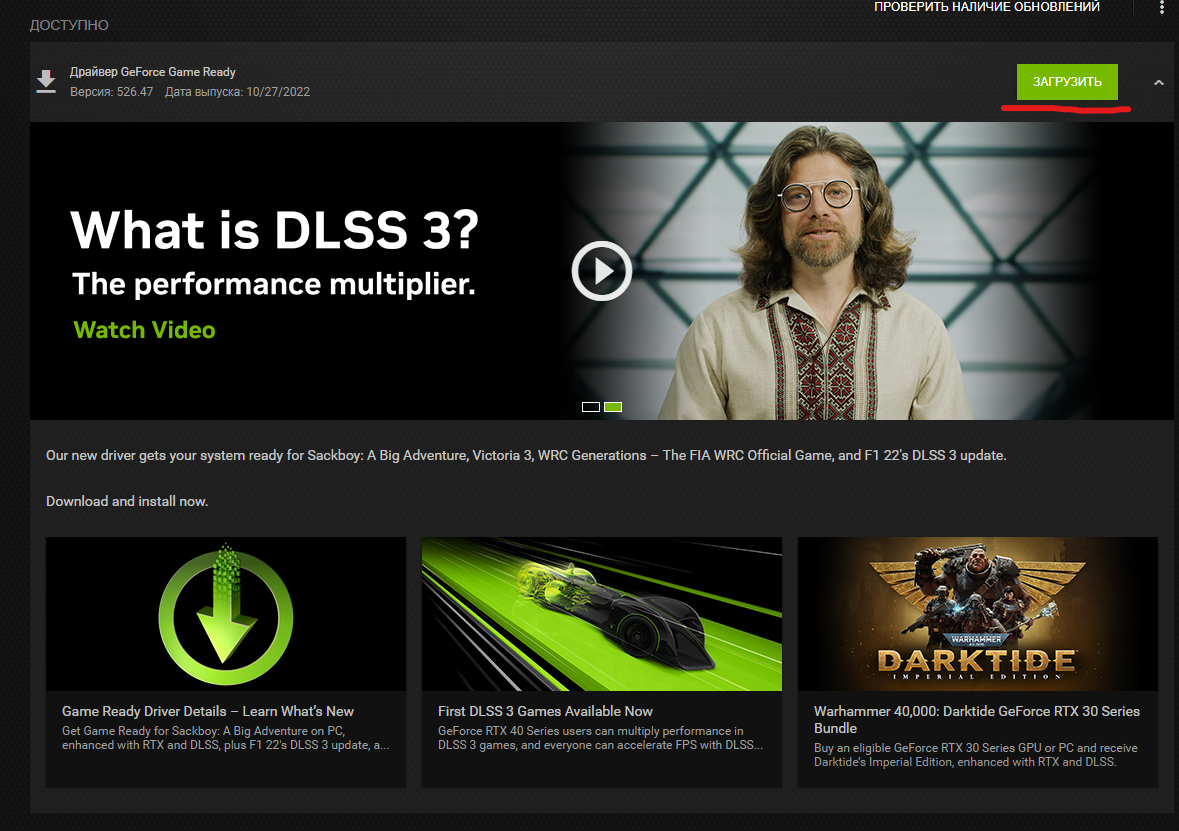This screenshot has height=831, width=1179.
Task: Click 'First DLSS 3 Games Available Now' title
Action: pos(545,711)
